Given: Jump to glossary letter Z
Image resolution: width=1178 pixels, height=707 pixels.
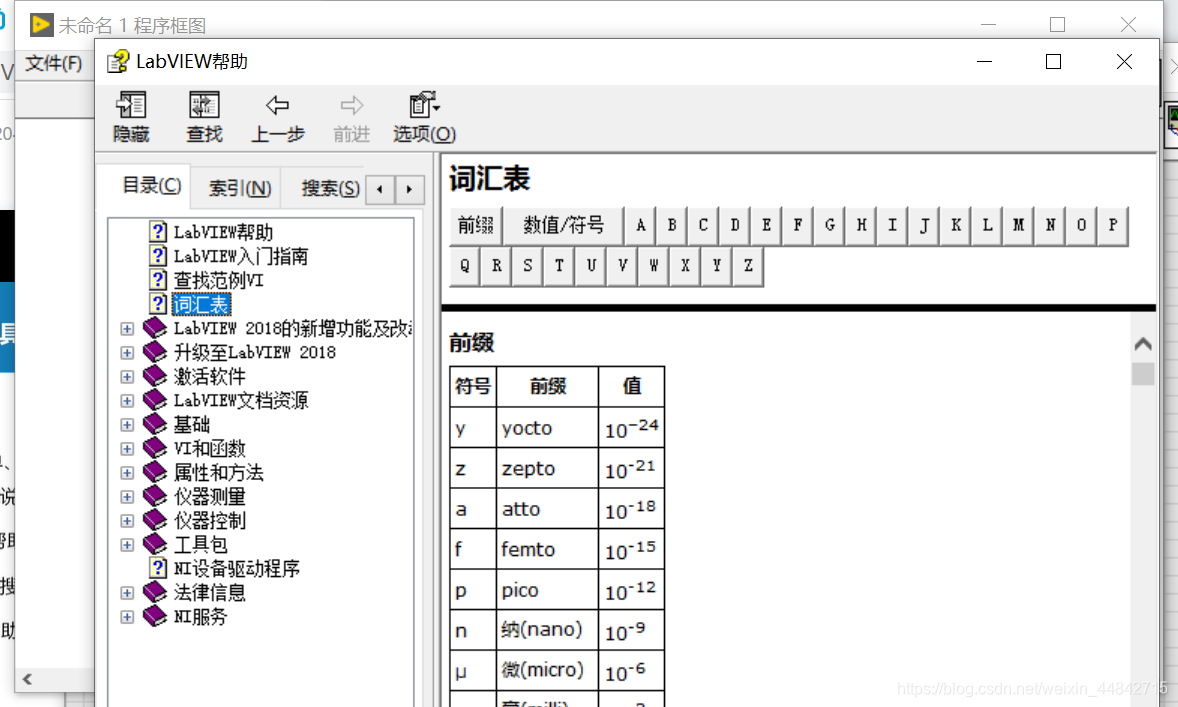Looking at the screenshot, I should click(748, 265).
